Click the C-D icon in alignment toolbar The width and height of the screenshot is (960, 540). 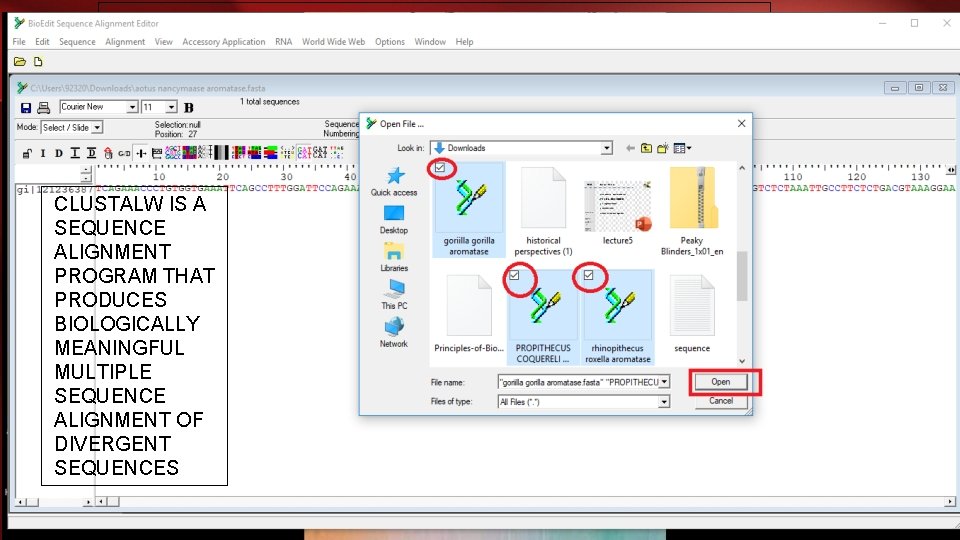(x=124, y=153)
